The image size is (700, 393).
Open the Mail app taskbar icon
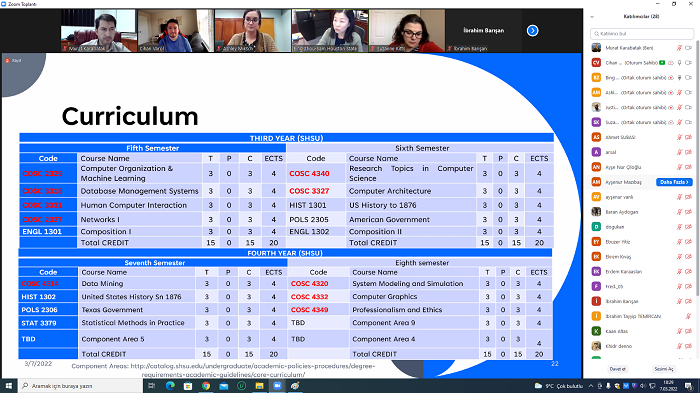224,386
